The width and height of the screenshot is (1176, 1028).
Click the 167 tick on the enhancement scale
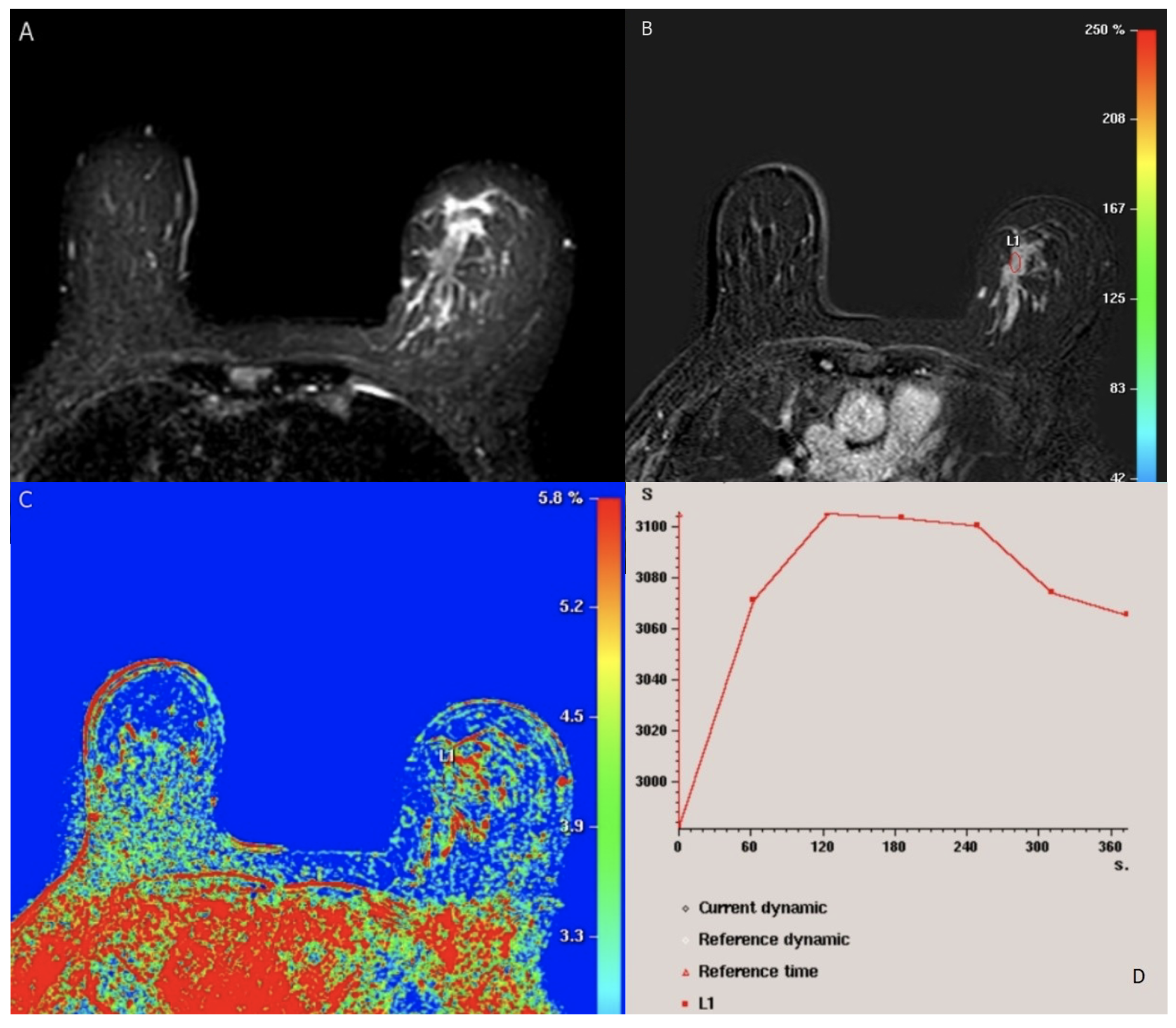[x=1114, y=208]
